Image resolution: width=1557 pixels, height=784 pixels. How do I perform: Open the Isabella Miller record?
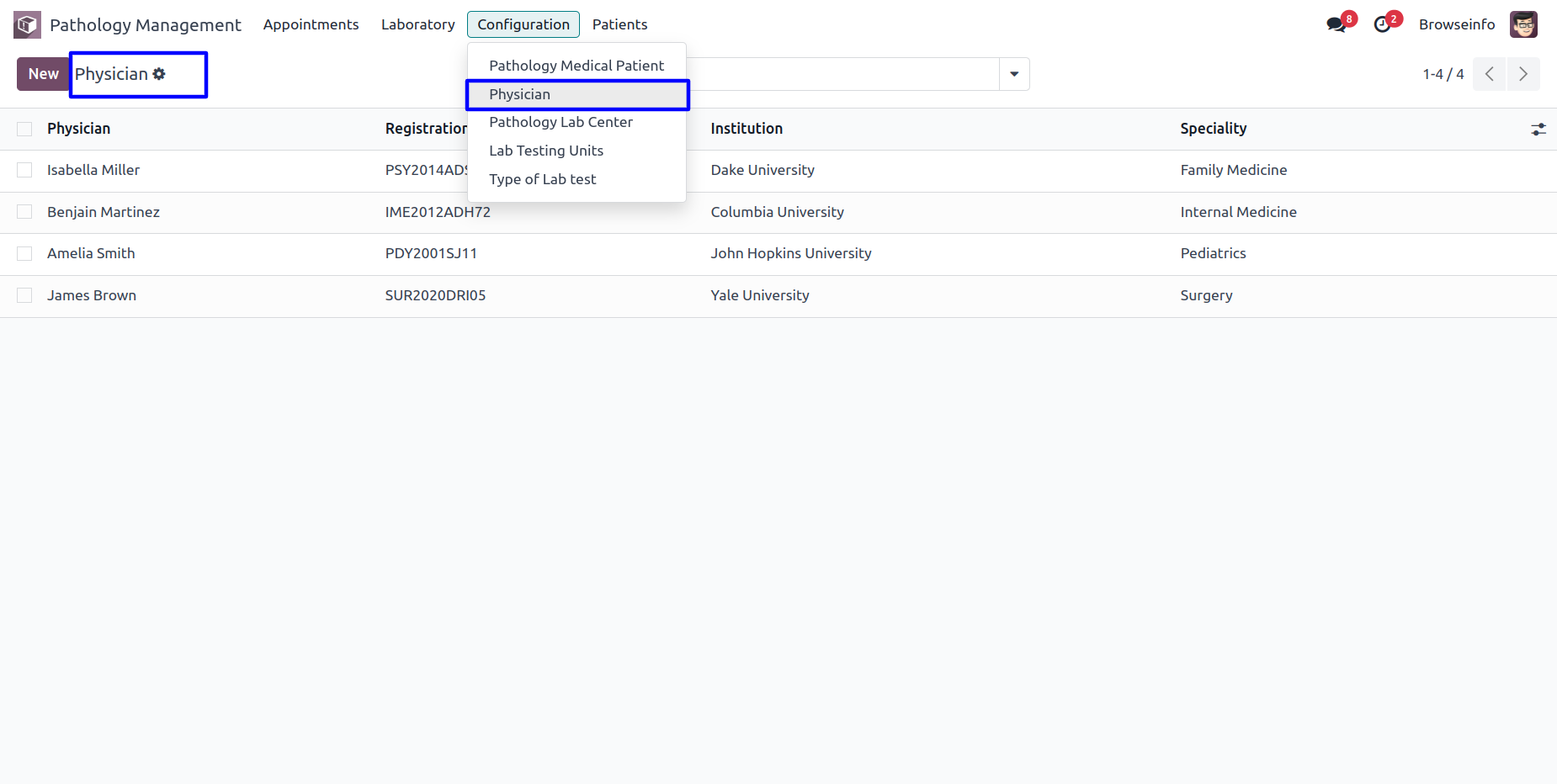93,170
